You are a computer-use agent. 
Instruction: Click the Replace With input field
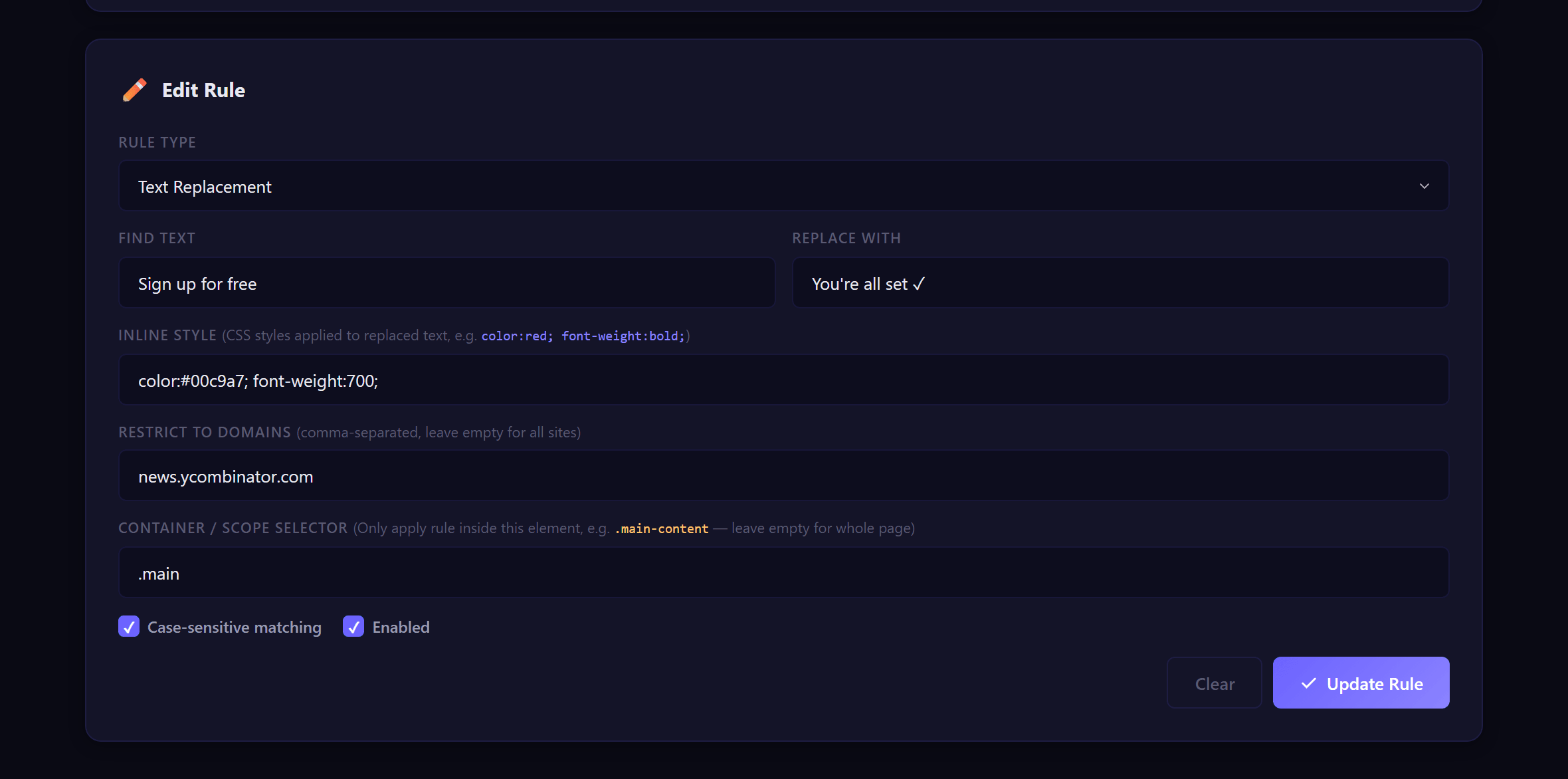[x=1120, y=283]
